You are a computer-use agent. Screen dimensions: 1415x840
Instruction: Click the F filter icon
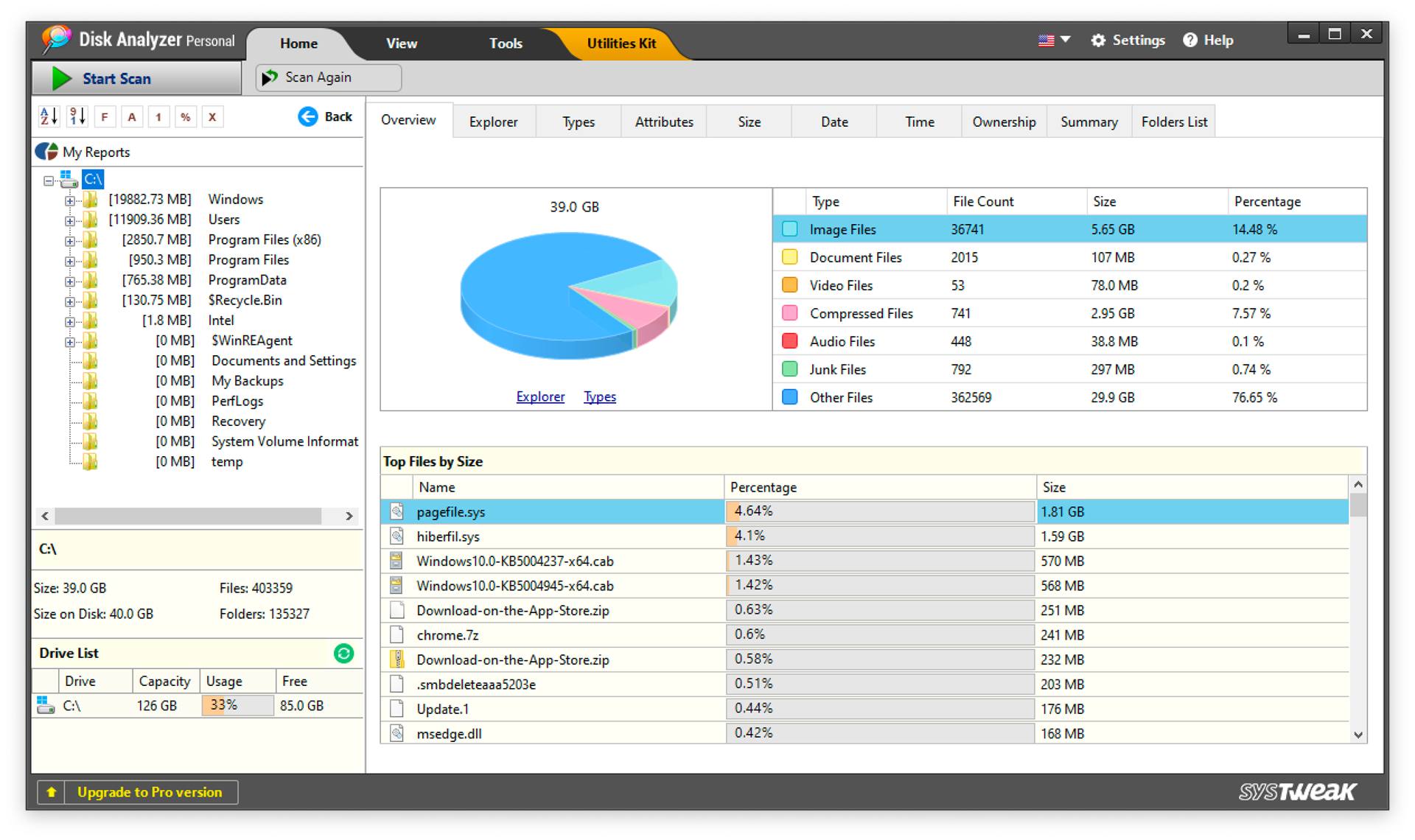tap(105, 116)
